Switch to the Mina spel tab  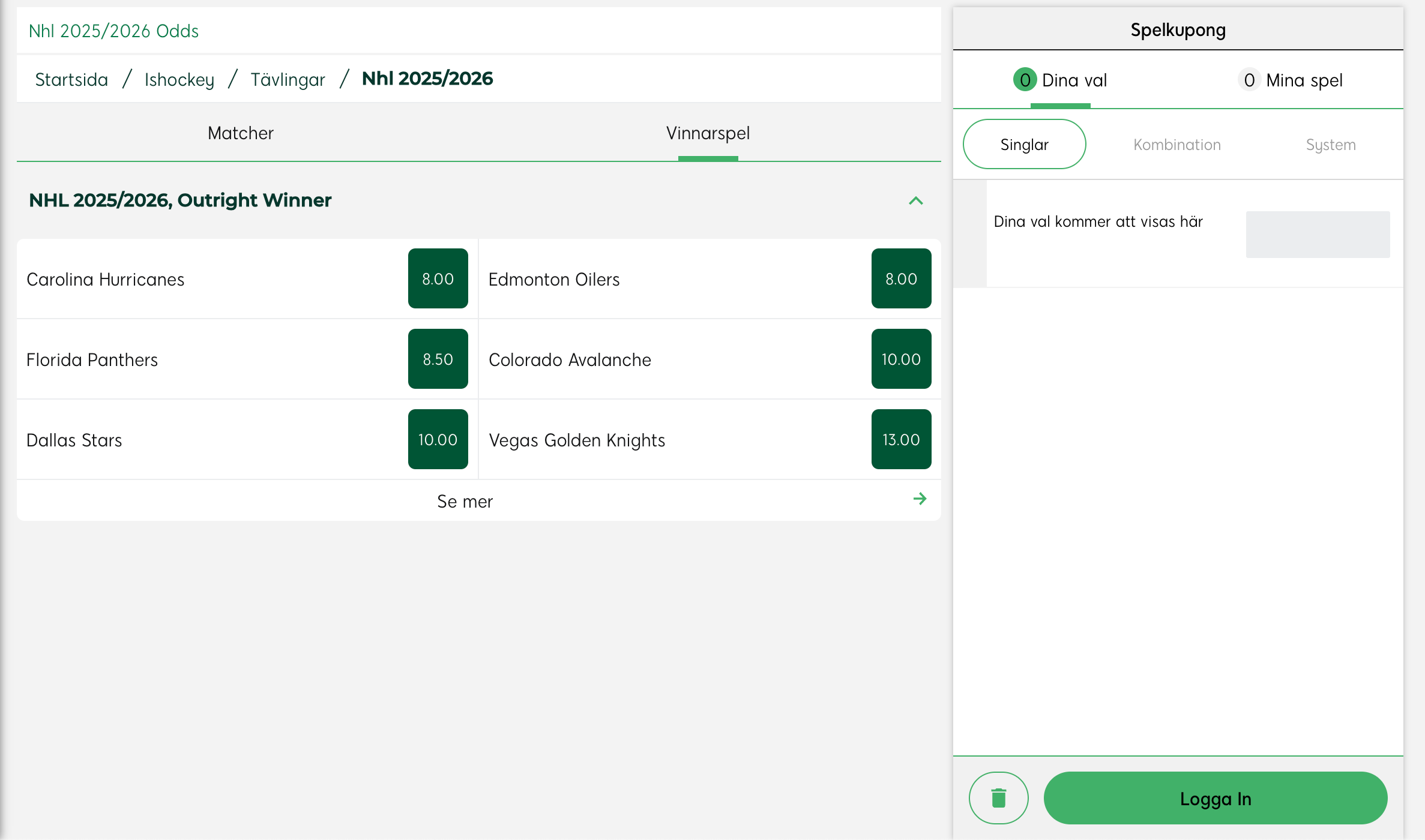click(x=1291, y=80)
